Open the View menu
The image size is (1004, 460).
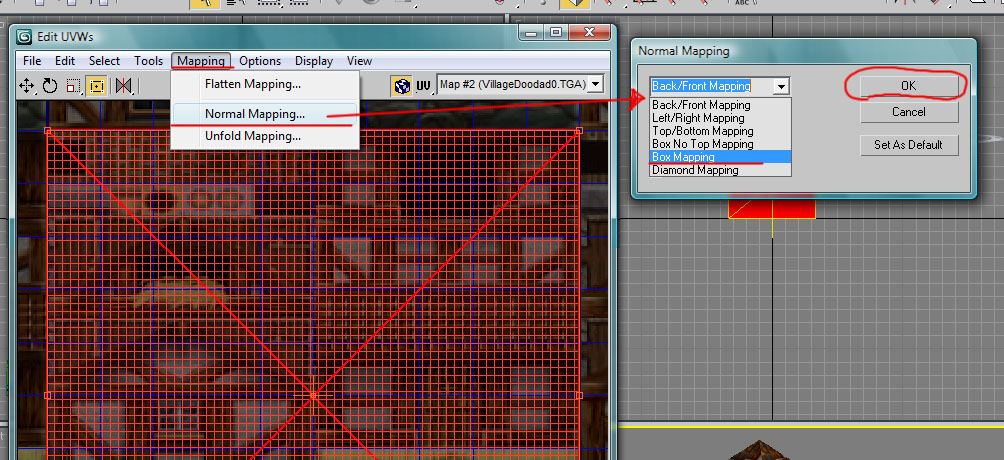point(359,61)
